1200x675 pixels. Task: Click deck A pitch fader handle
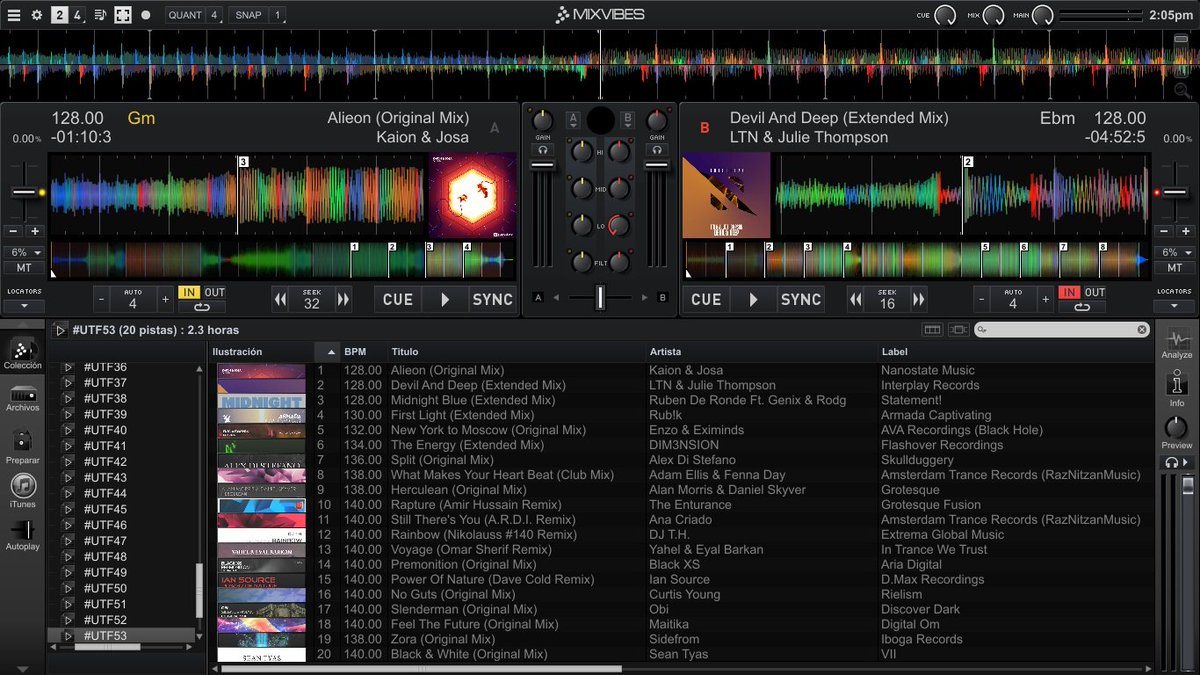[24, 192]
